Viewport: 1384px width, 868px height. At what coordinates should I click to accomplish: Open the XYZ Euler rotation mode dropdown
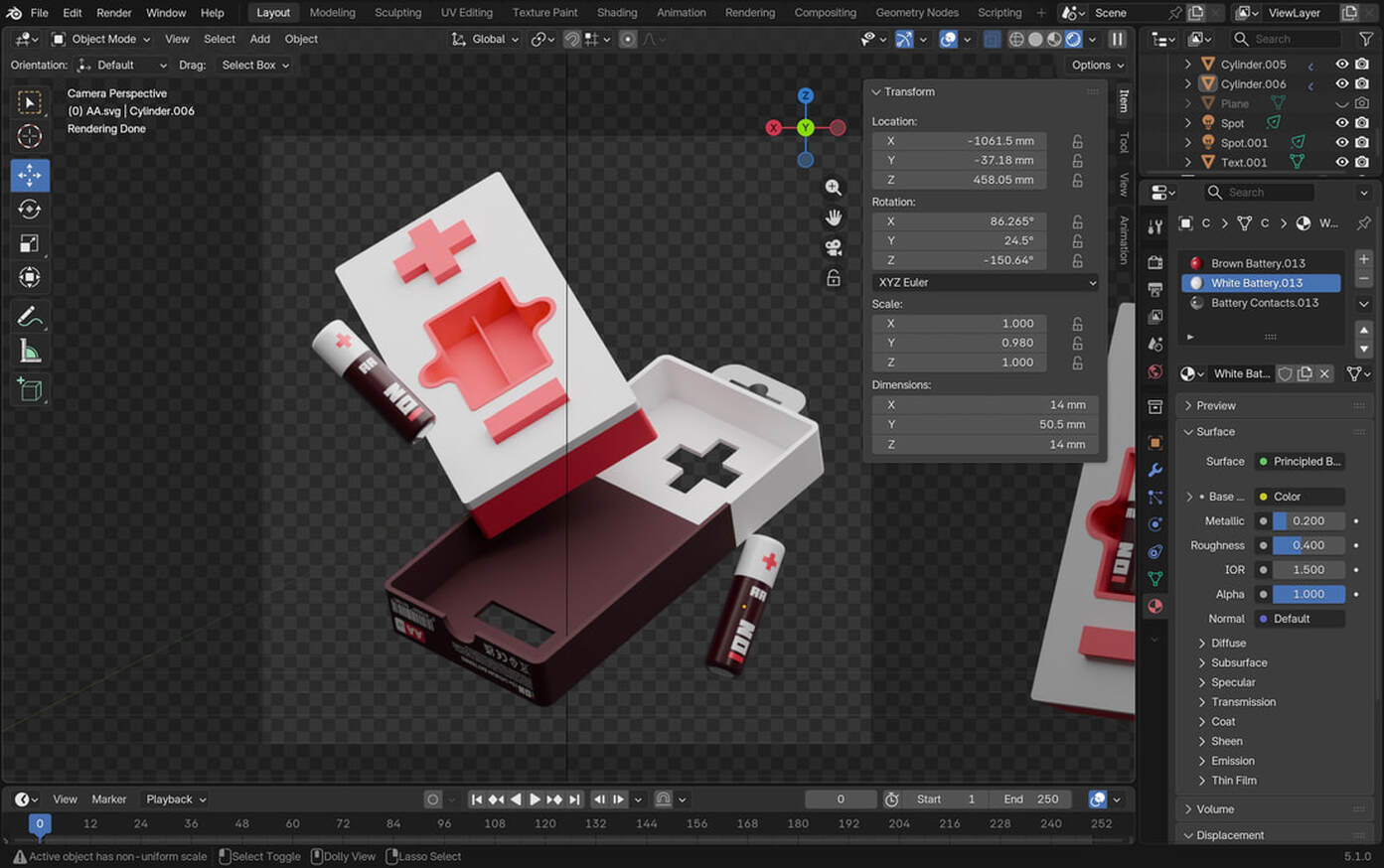pos(986,282)
